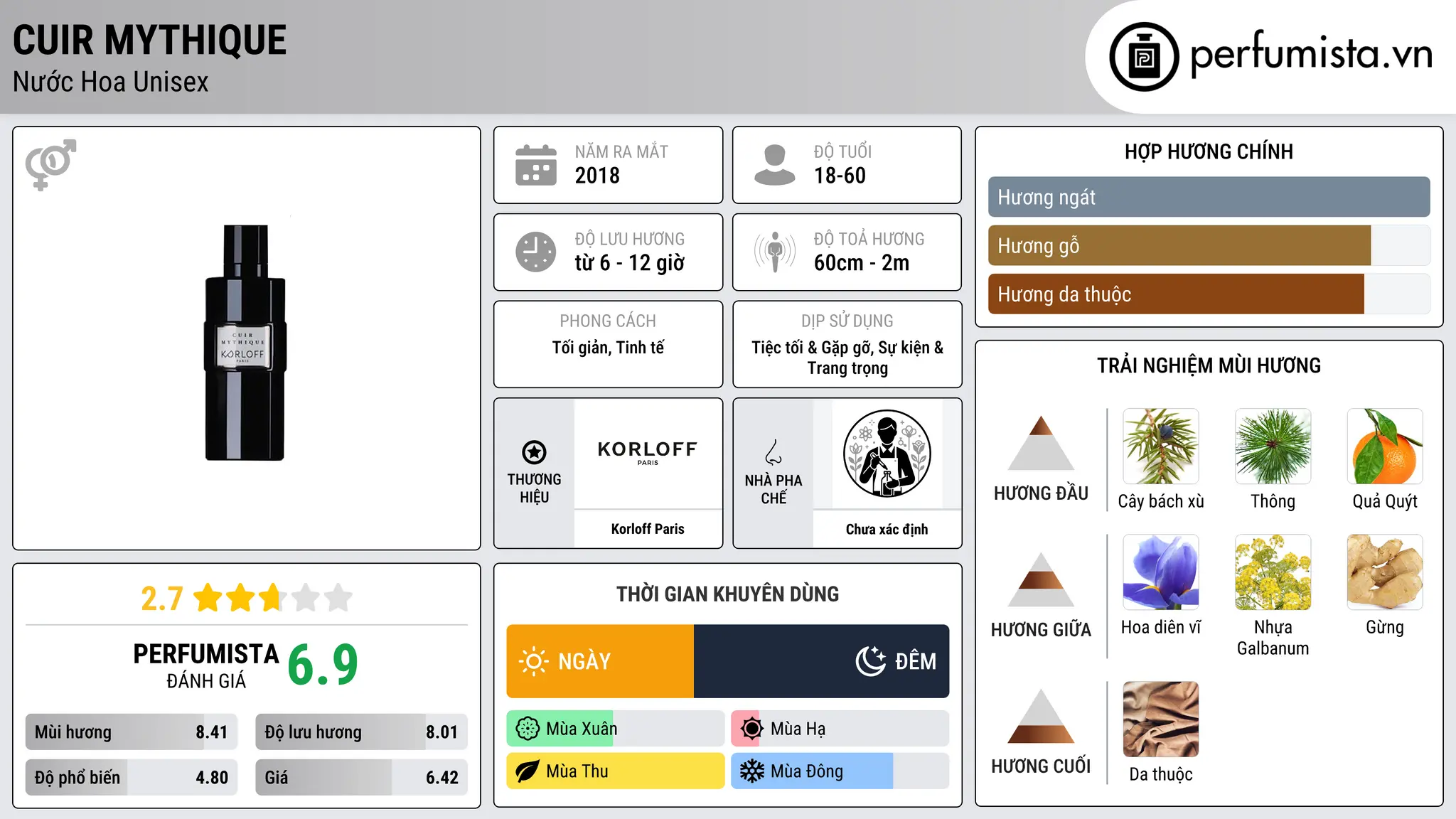Click the perfumer illustration icon
The height and width of the screenshot is (819, 1456).
(887, 454)
